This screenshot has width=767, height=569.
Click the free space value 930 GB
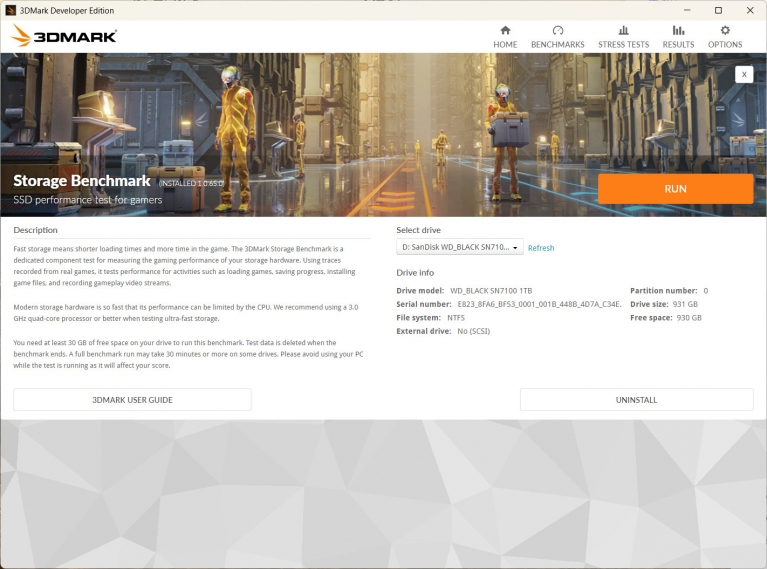(x=689, y=318)
